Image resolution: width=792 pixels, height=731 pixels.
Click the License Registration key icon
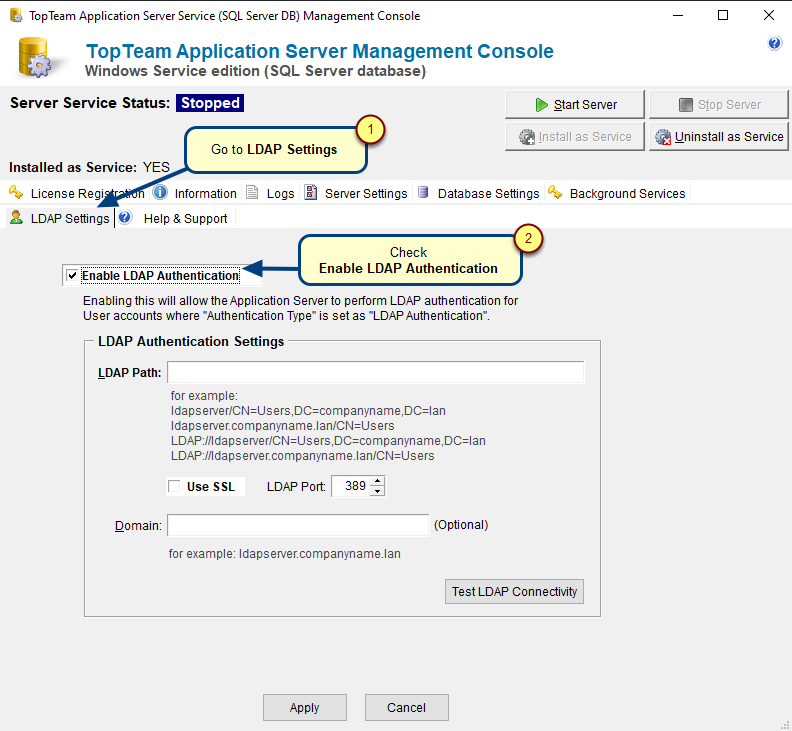[x=16, y=192]
